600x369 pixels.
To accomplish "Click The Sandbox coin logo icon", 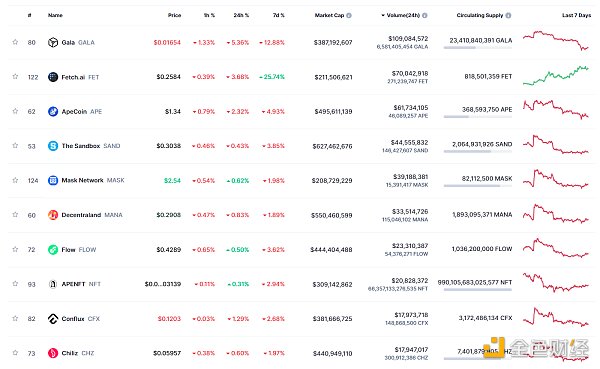I will [53, 146].
